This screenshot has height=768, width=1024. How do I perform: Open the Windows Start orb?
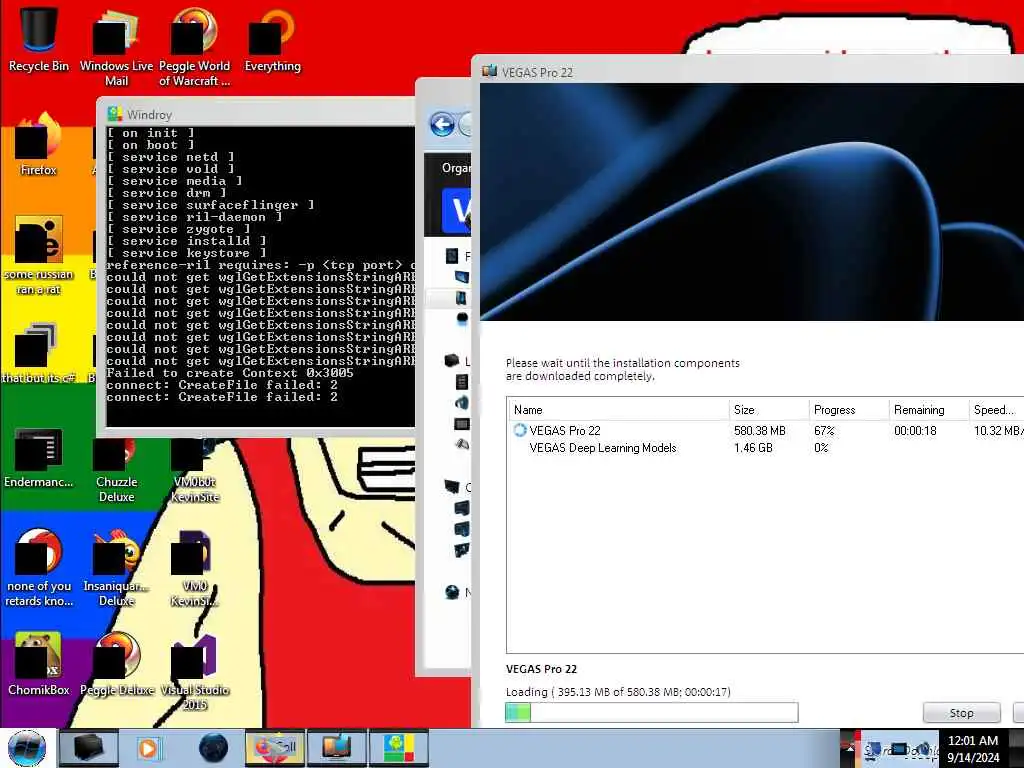(27, 748)
